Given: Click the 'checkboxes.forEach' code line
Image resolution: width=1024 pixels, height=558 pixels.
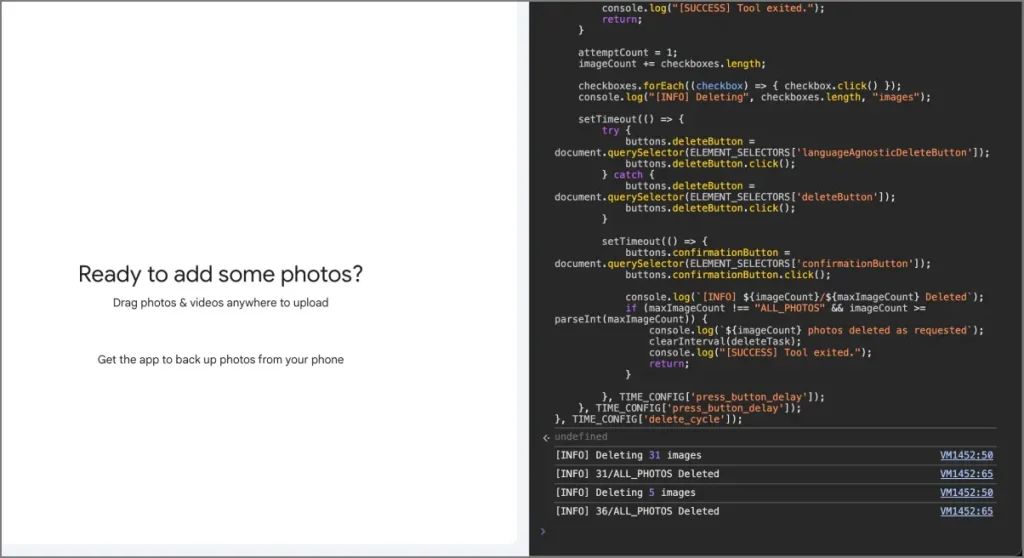Looking at the screenshot, I should click(739, 86).
